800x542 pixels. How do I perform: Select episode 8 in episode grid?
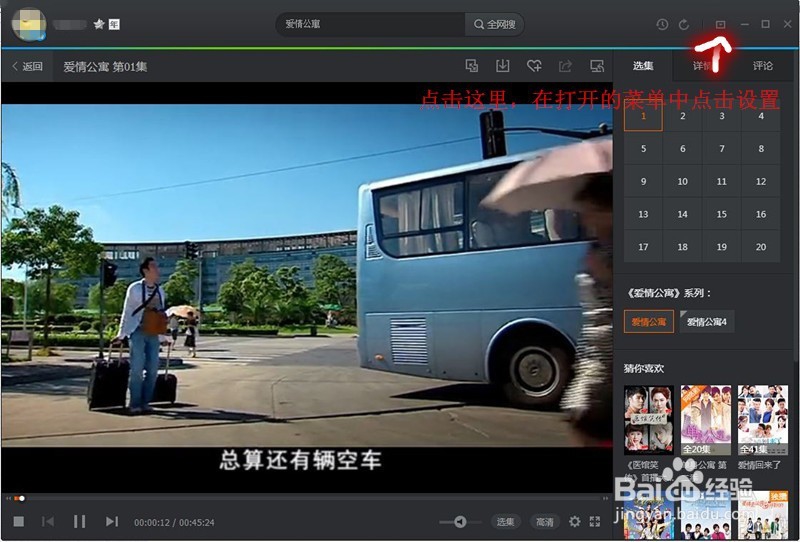coord(761,149)
